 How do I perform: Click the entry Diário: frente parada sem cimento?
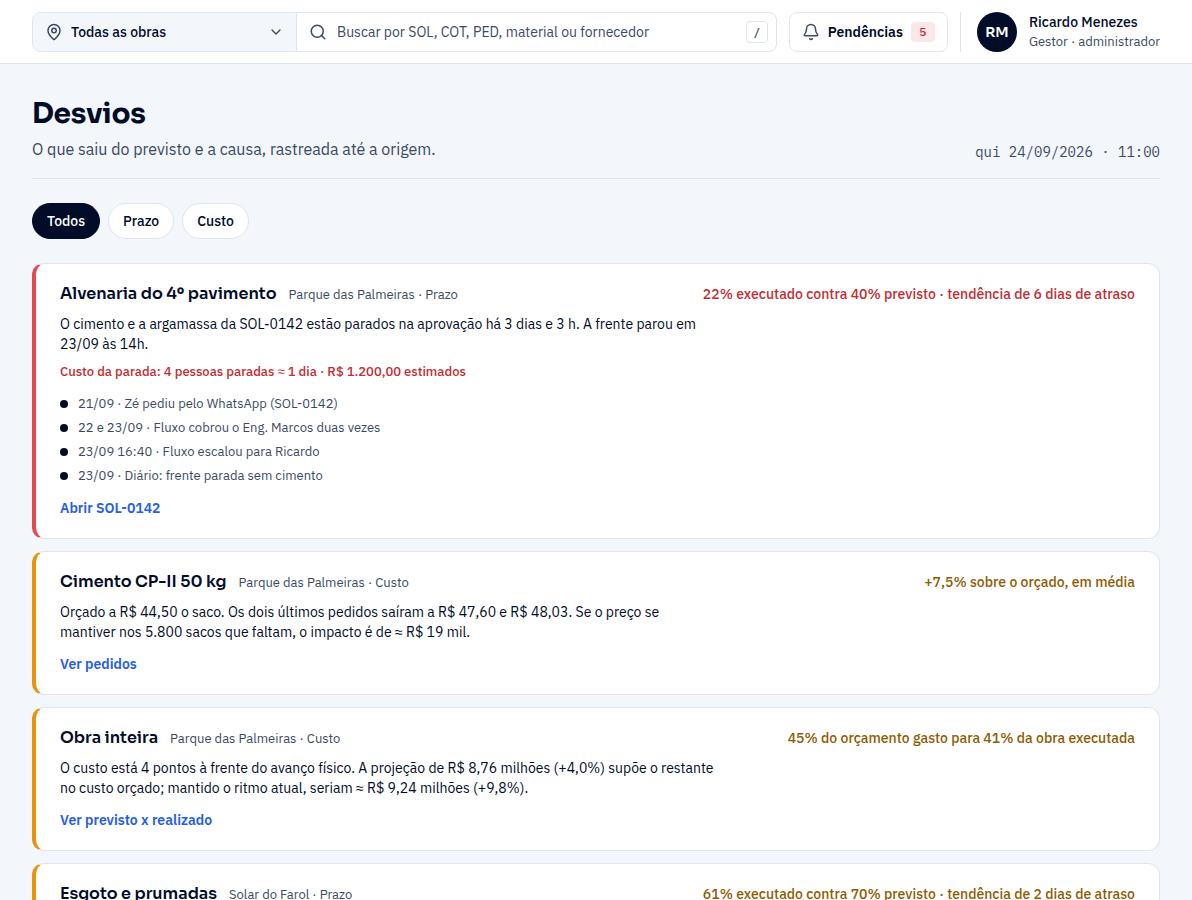(200, 476)
